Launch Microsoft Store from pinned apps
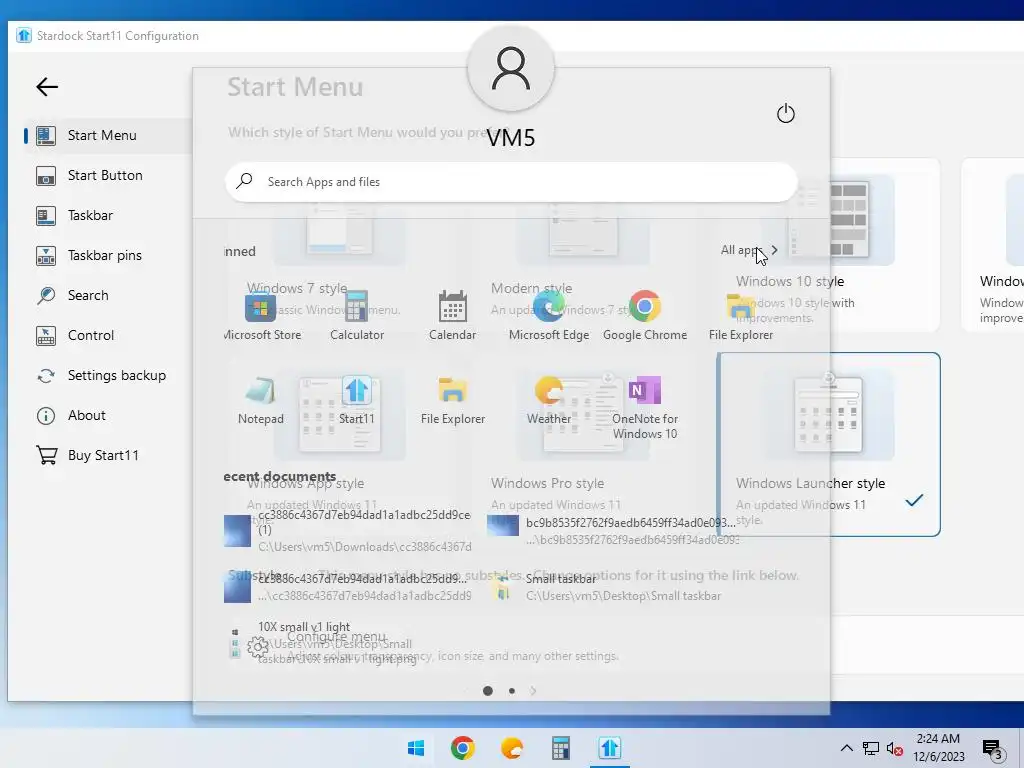Viewport: 1024px width, 768px height. (x=261, y=317)
